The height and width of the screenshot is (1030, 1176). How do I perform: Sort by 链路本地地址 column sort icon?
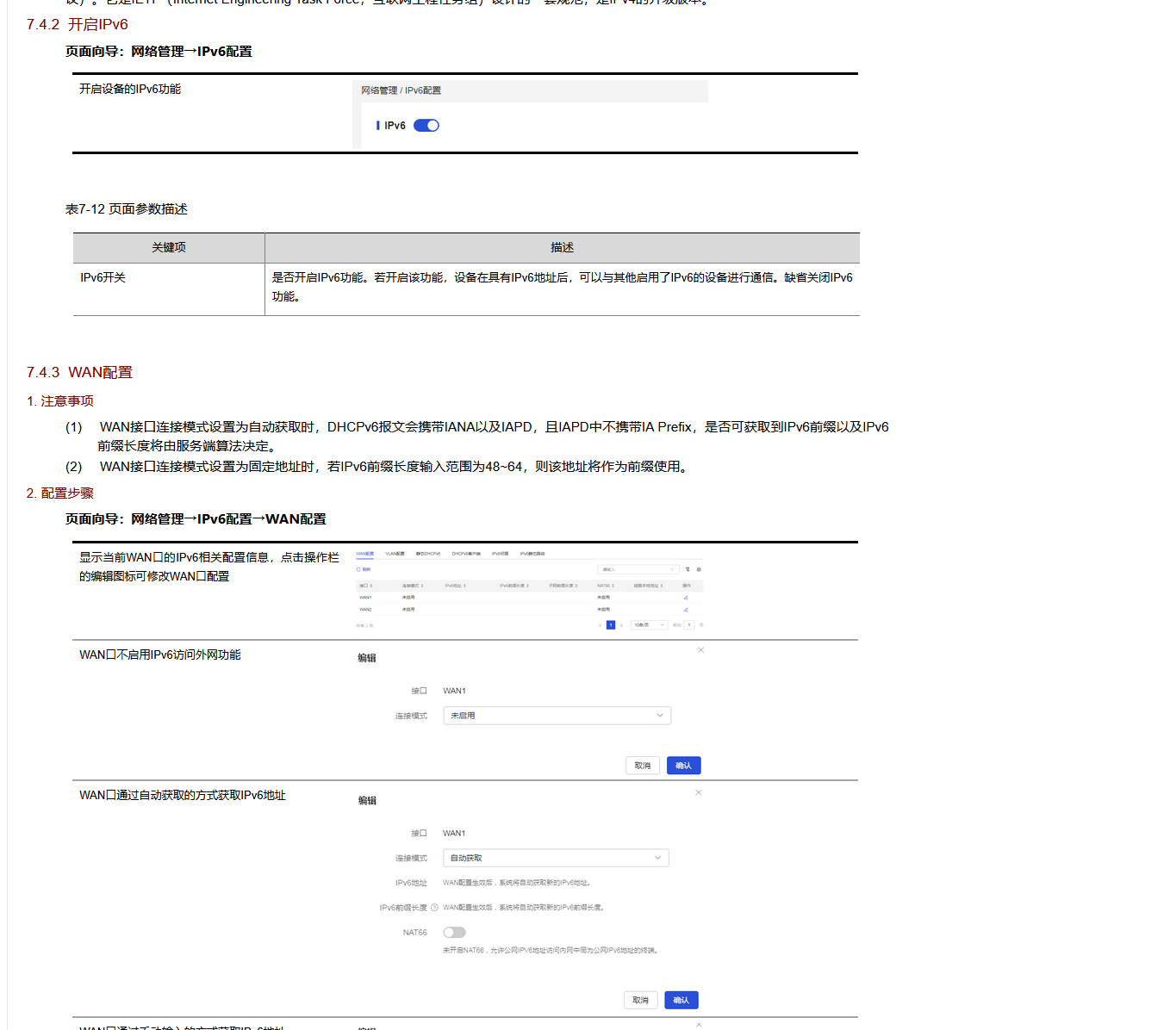(662, 586)
